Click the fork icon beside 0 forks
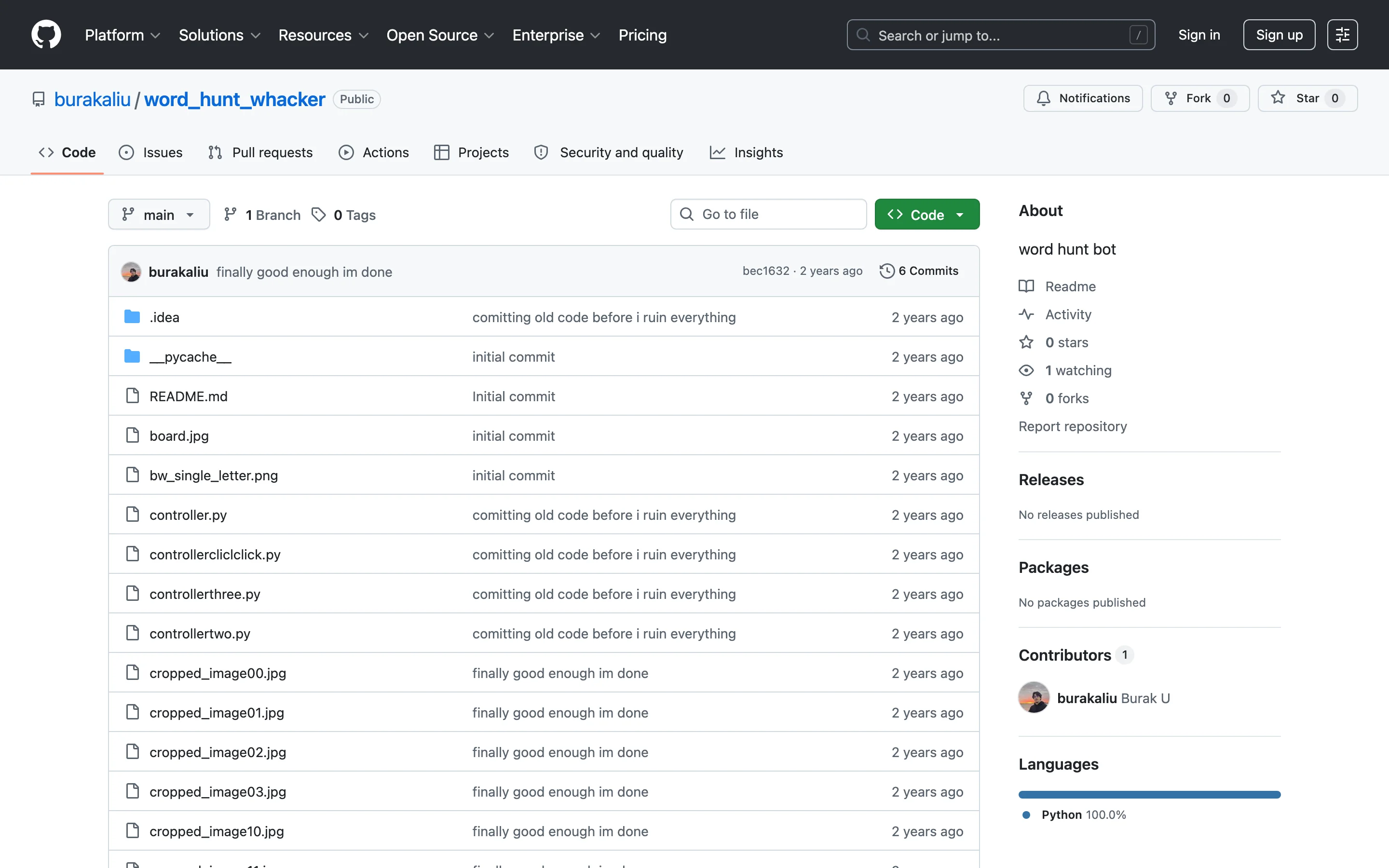Screen dimensions: 1389x868 pos(1026,398)
